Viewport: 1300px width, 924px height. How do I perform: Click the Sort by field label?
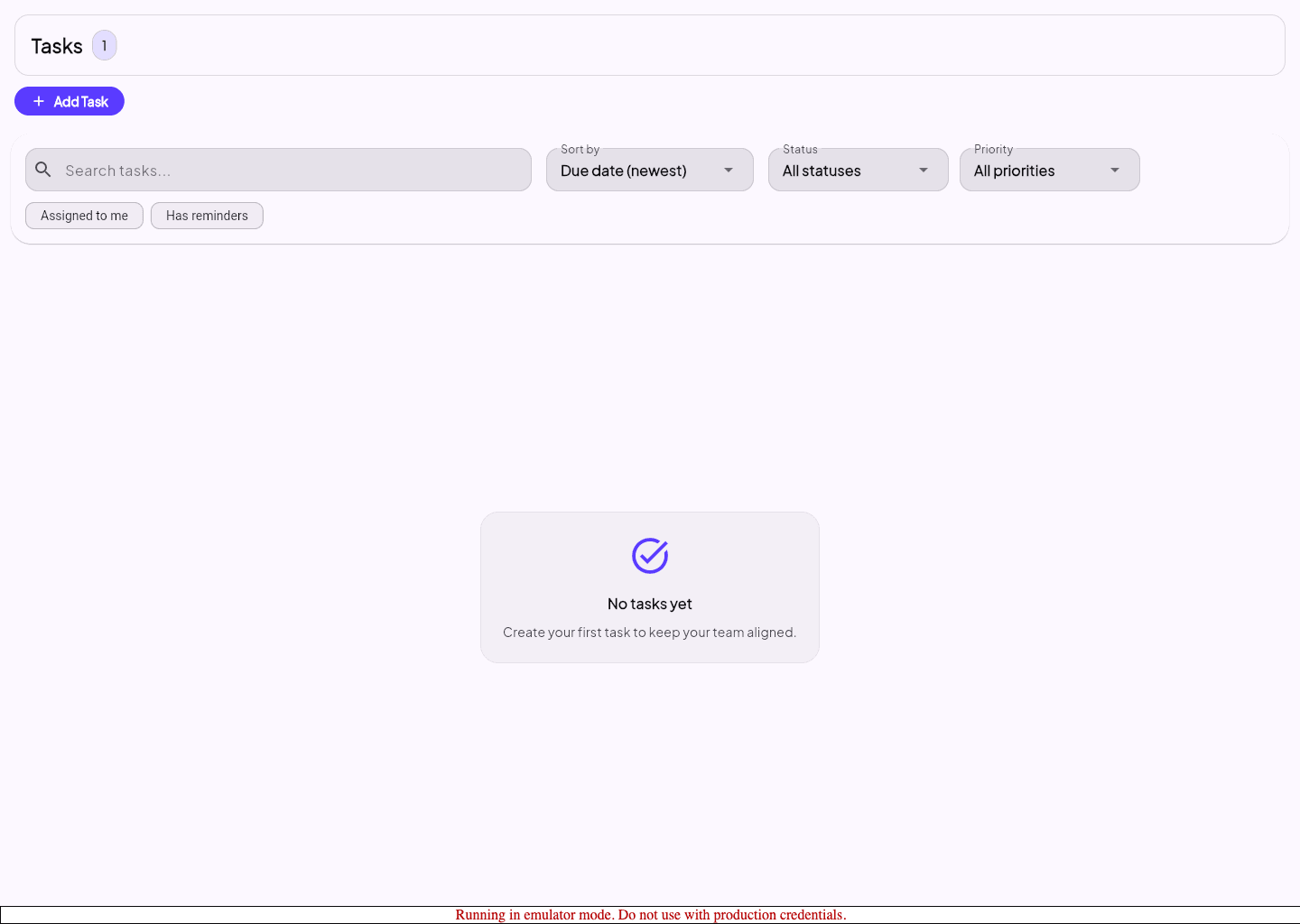pyautogui.click(x=580, y=150)
